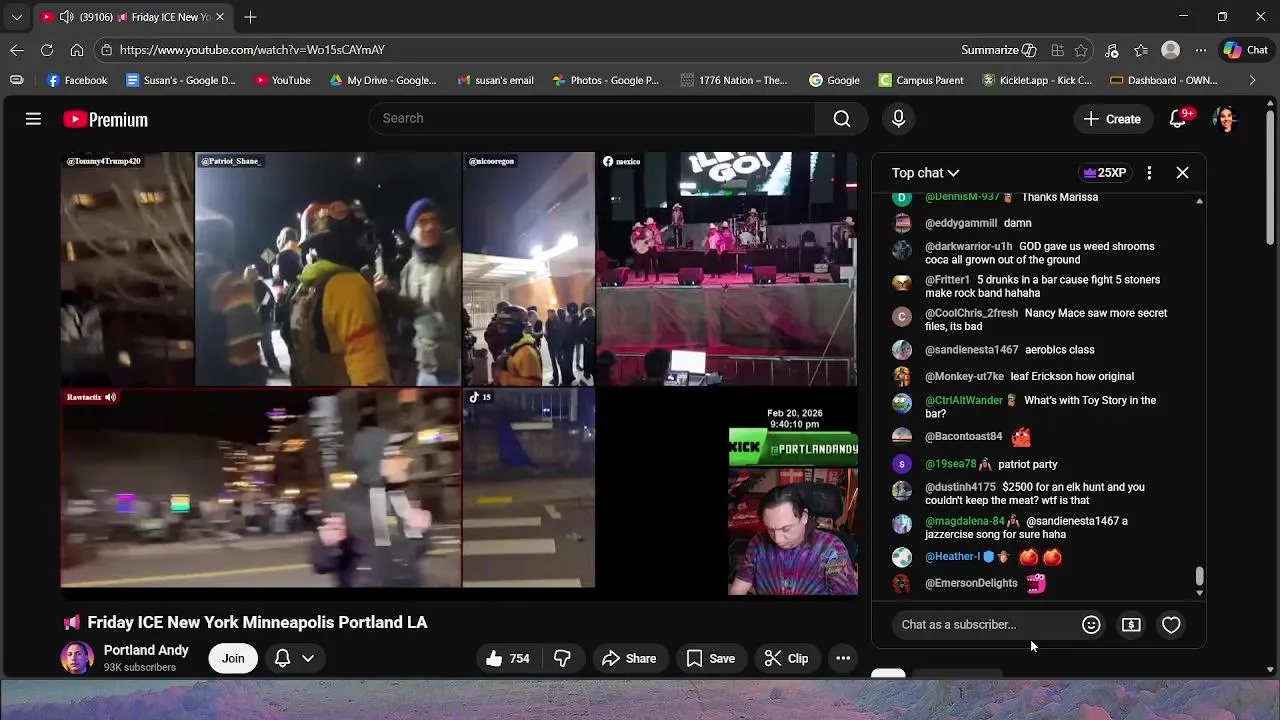Open the Portland Andy channel name
1280x720 pixels.
coord(146,650)
